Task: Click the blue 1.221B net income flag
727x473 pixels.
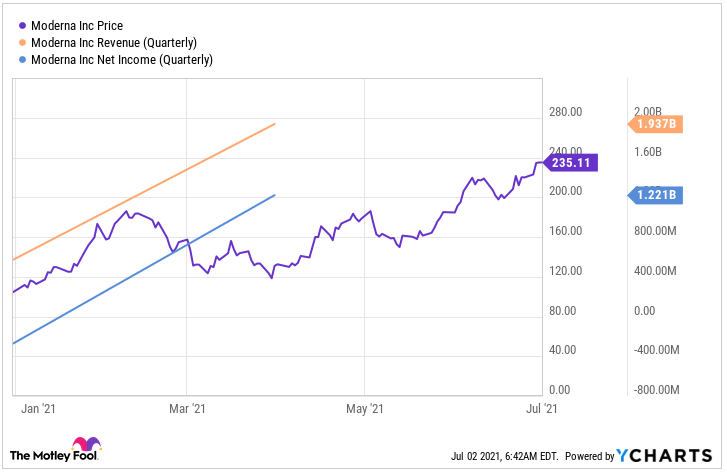Action: (657, 196)
